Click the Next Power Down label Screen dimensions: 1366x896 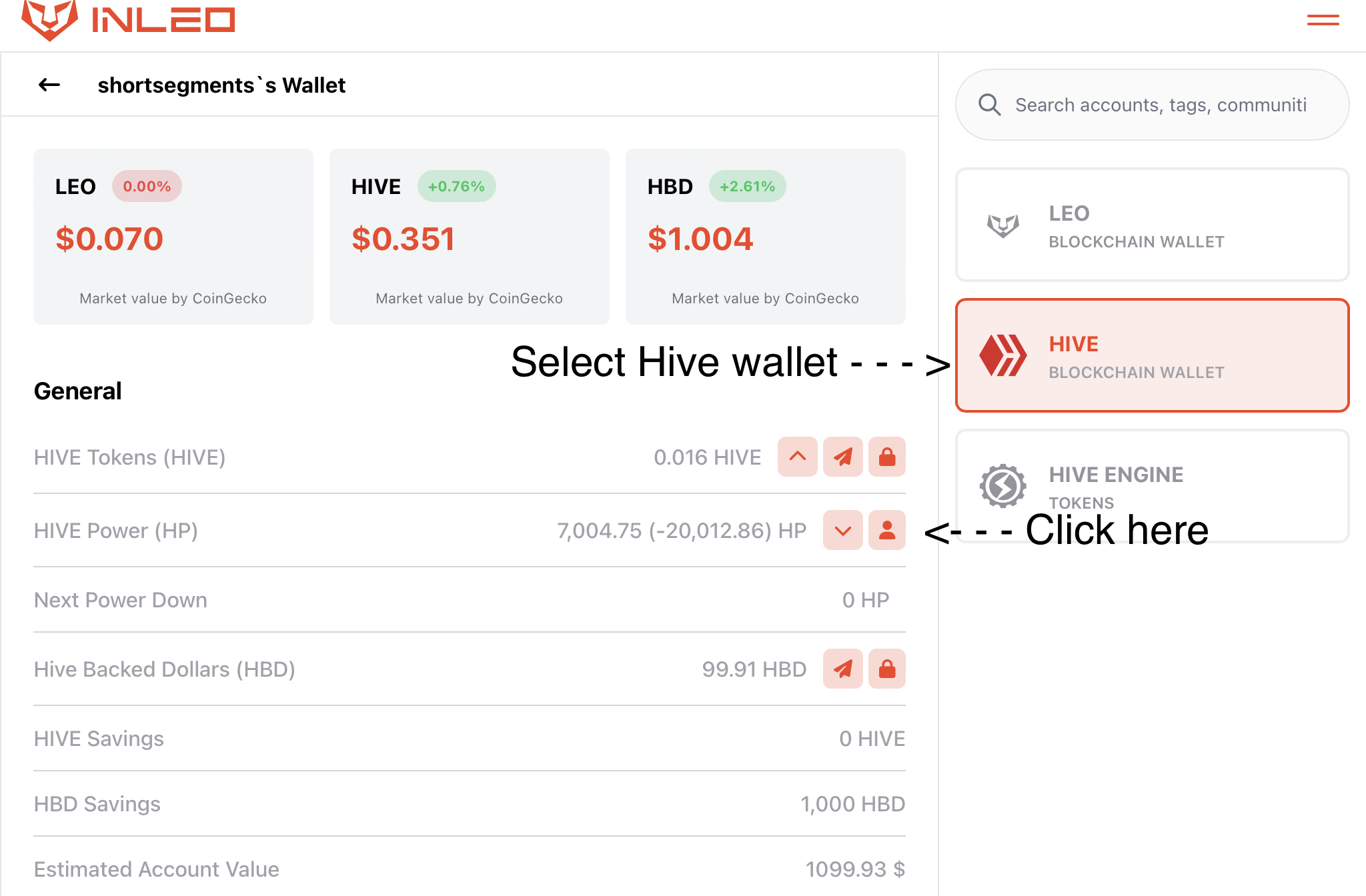121,600
